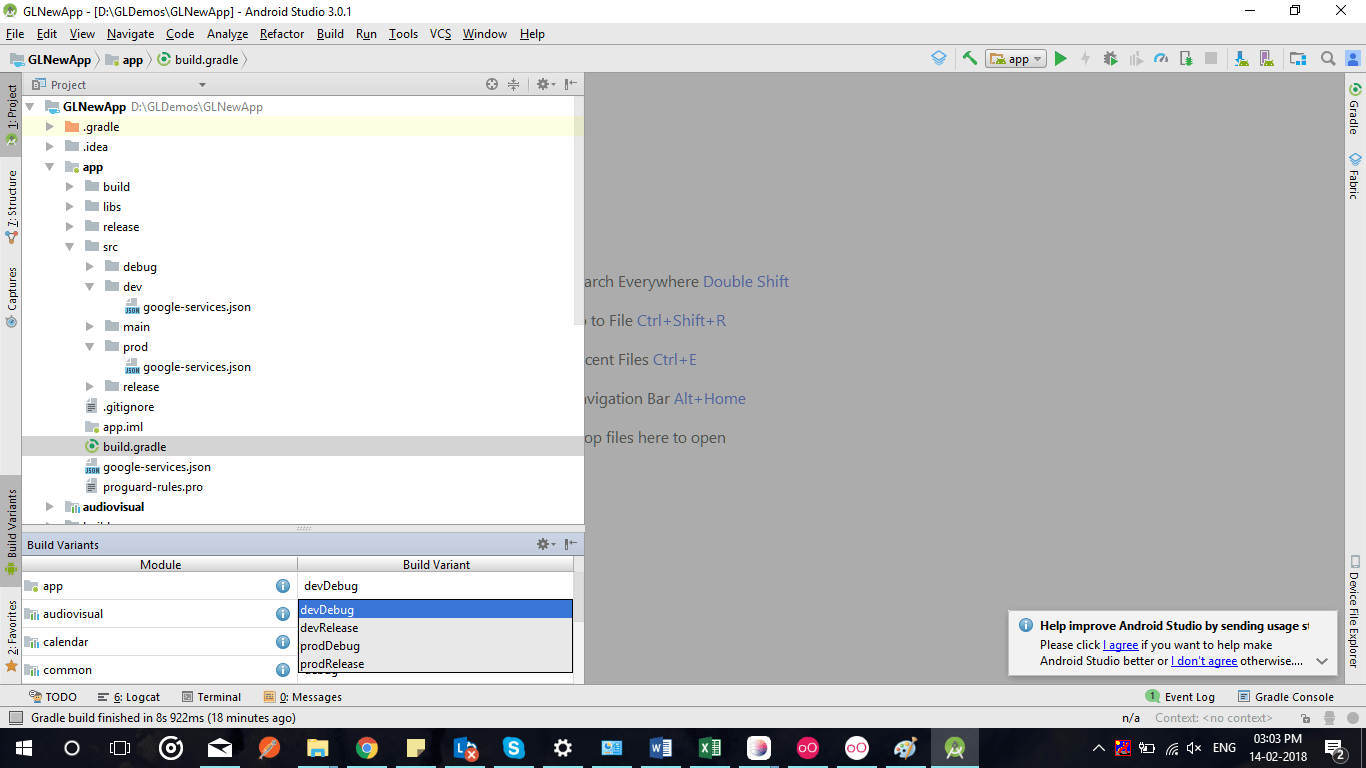The height and width of the screenshot is (768, 1366).
Task: Open the app run configuration dropdown
Action: click(1016, 59)
